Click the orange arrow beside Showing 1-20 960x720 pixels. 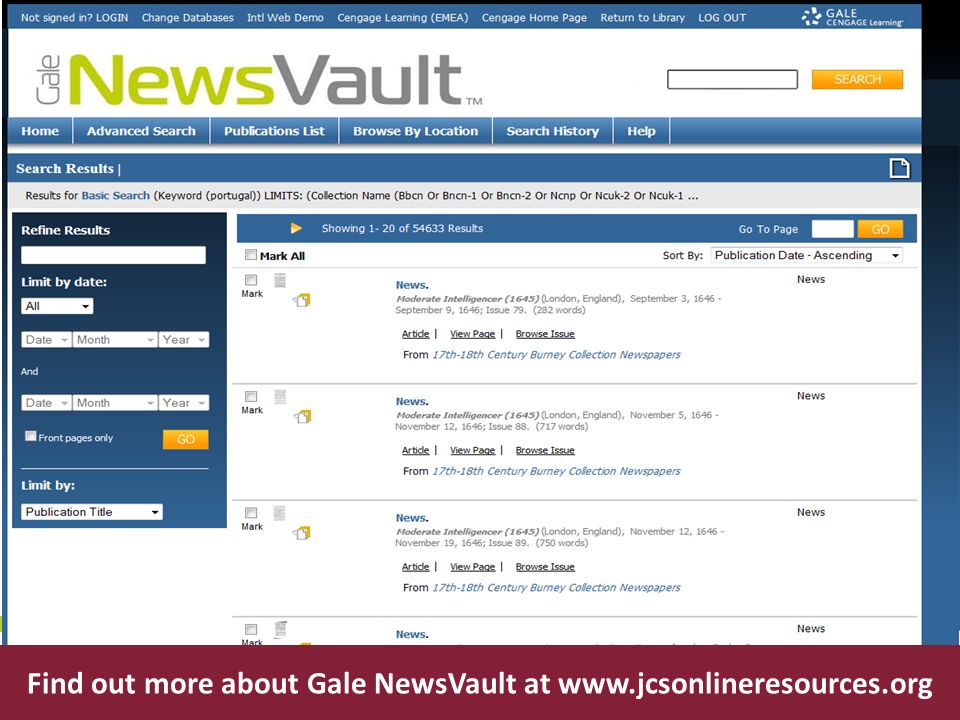[x=296, y=228]
